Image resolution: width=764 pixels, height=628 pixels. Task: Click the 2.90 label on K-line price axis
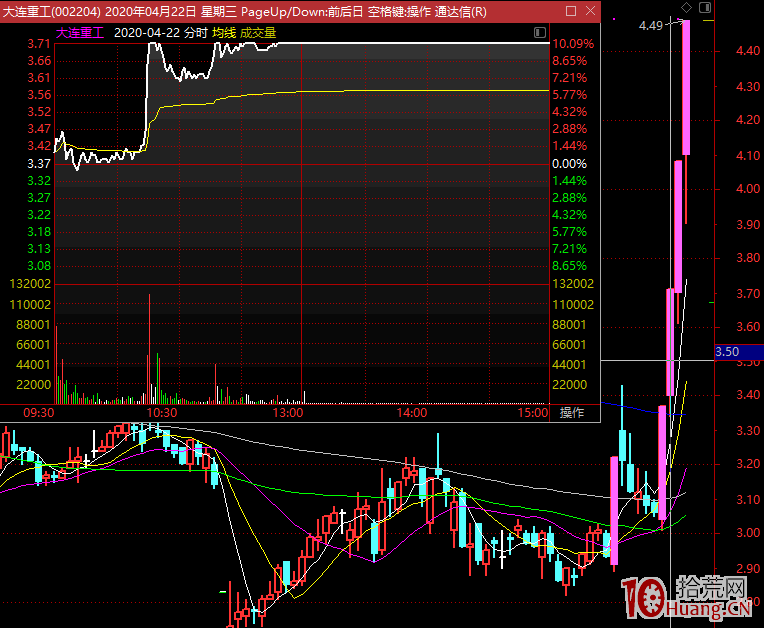click(x=748, y=568)
